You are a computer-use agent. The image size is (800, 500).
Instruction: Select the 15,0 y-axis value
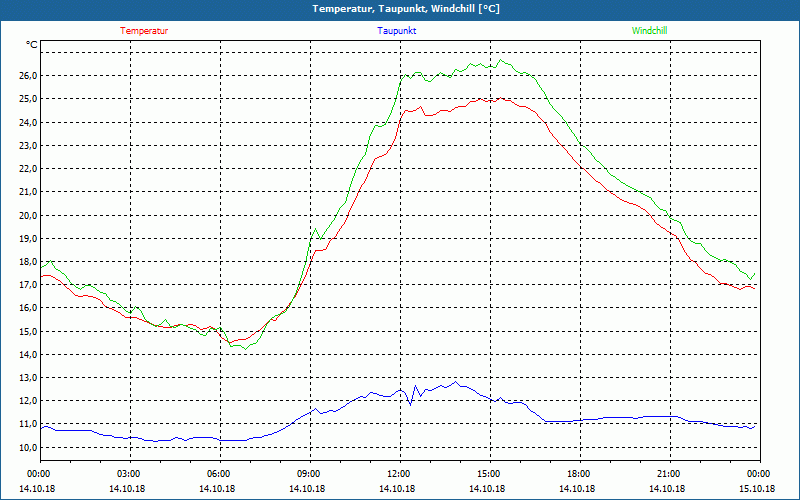(x=28, y=332)
